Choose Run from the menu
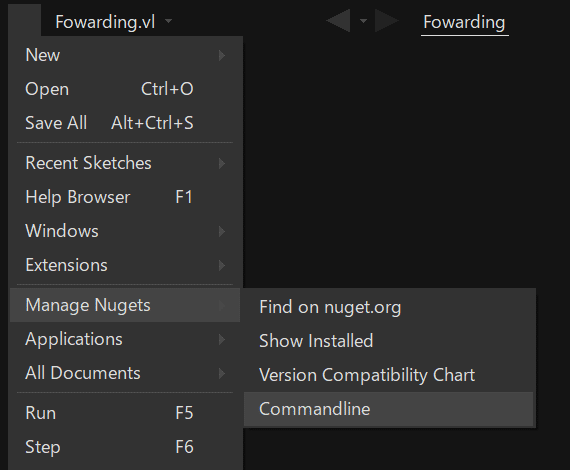The height and width of the screenshot is (470, 570). [x=125, y=413]
